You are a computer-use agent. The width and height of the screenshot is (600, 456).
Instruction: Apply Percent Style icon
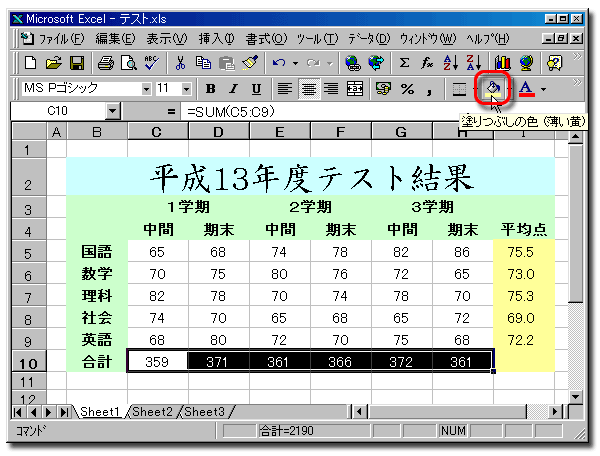pyautogui.click(x=407, y=89)
